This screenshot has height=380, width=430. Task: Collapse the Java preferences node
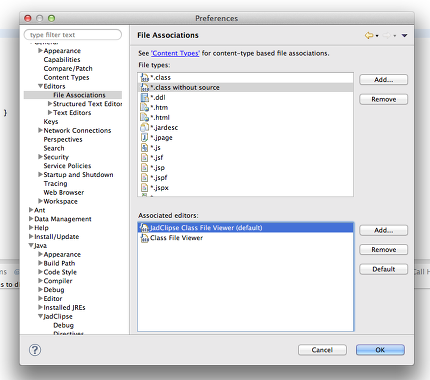click(x=31, y=246)
